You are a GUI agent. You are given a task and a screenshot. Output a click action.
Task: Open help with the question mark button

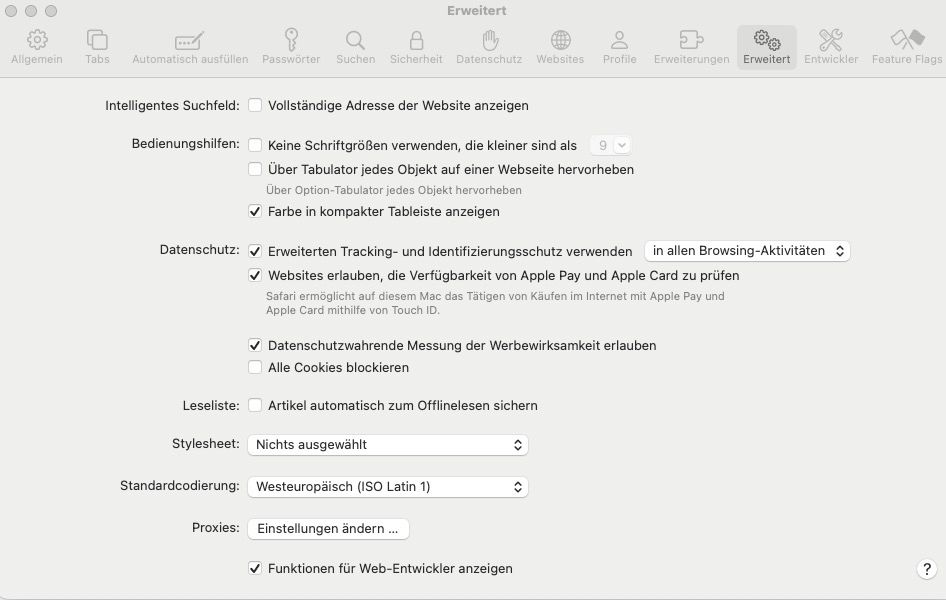coord(927,569)
